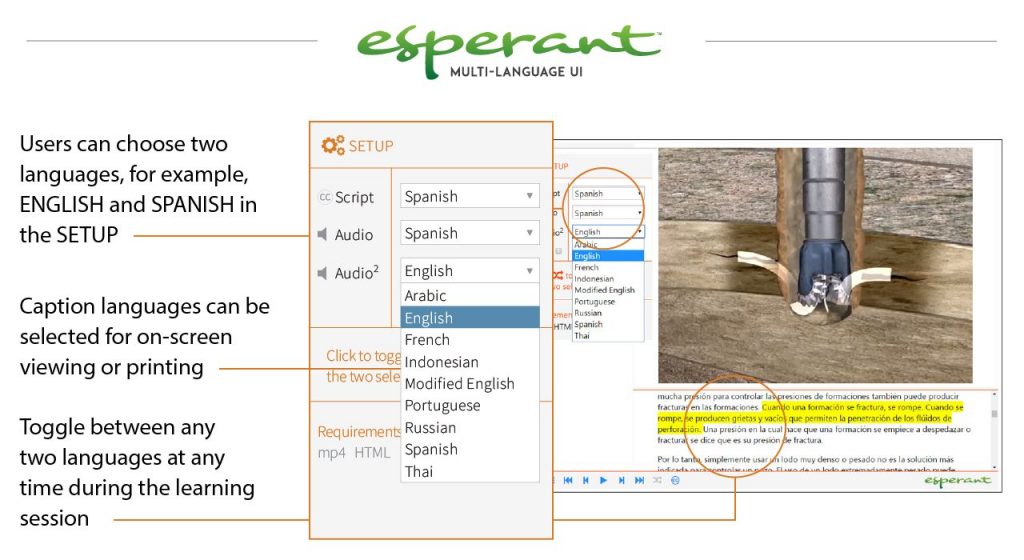The height and width of the screenshot is (560, 1024).
Task: Pick Indonesian in the small screenshot list
Action: tap(608, 279)
